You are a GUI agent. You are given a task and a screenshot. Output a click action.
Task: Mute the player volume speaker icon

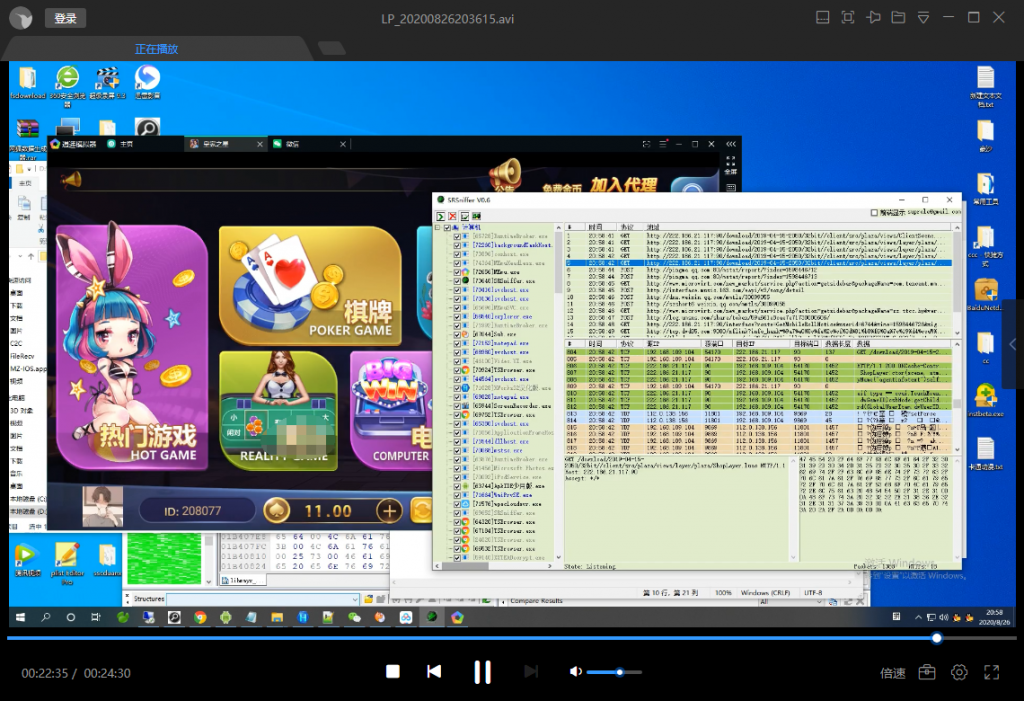click(x=575, y=672)
